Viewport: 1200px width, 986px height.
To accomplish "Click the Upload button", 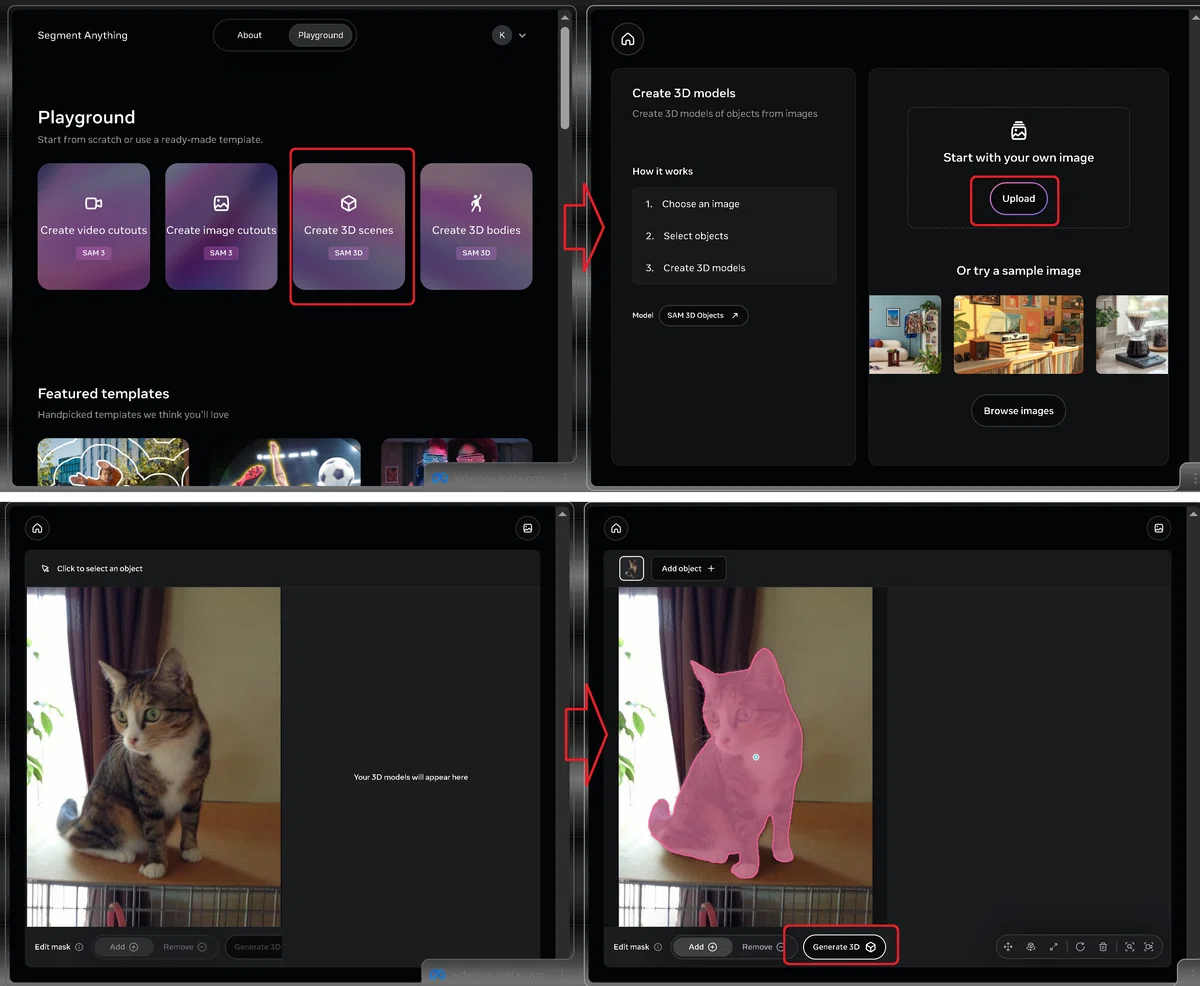I will (x=1019, y=198).
